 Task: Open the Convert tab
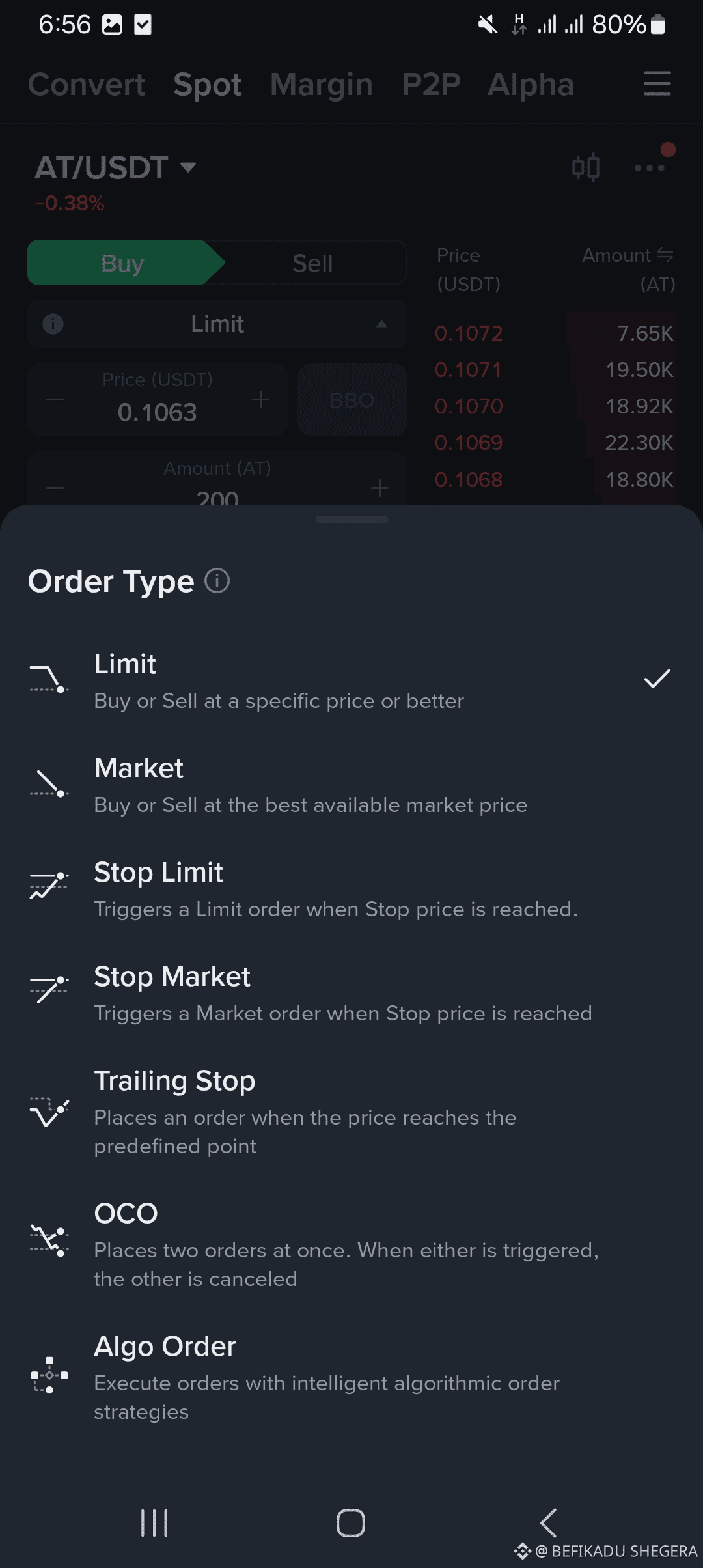pos(87,85)
